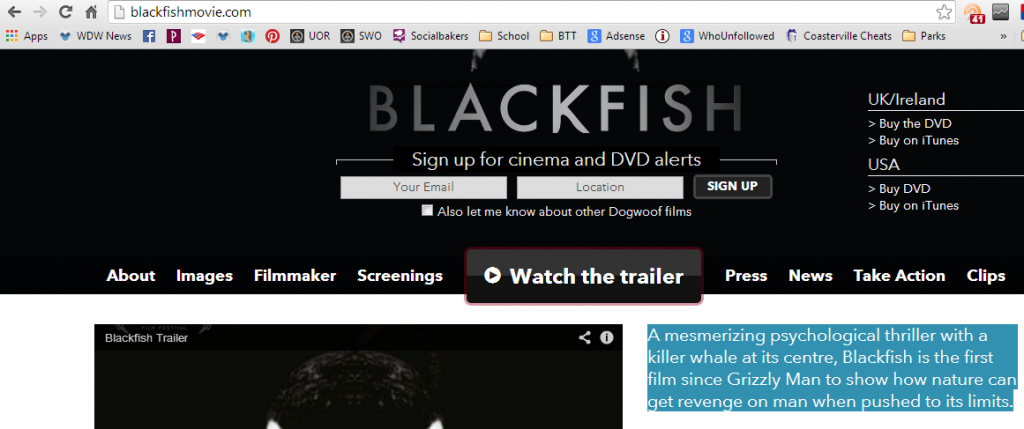Click the browser forward arrow
Viewport: 1024px width, 429px height.
tap(39, 12)
